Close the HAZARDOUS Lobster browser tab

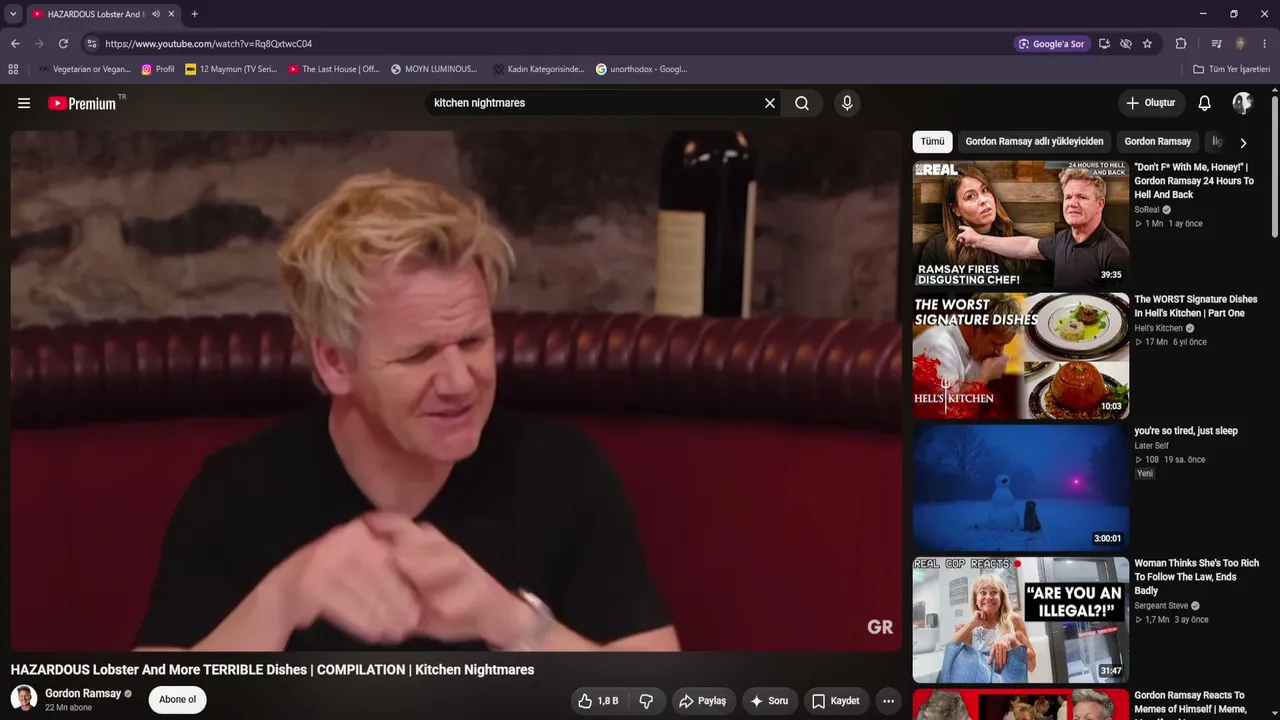(x=171, y=14)
